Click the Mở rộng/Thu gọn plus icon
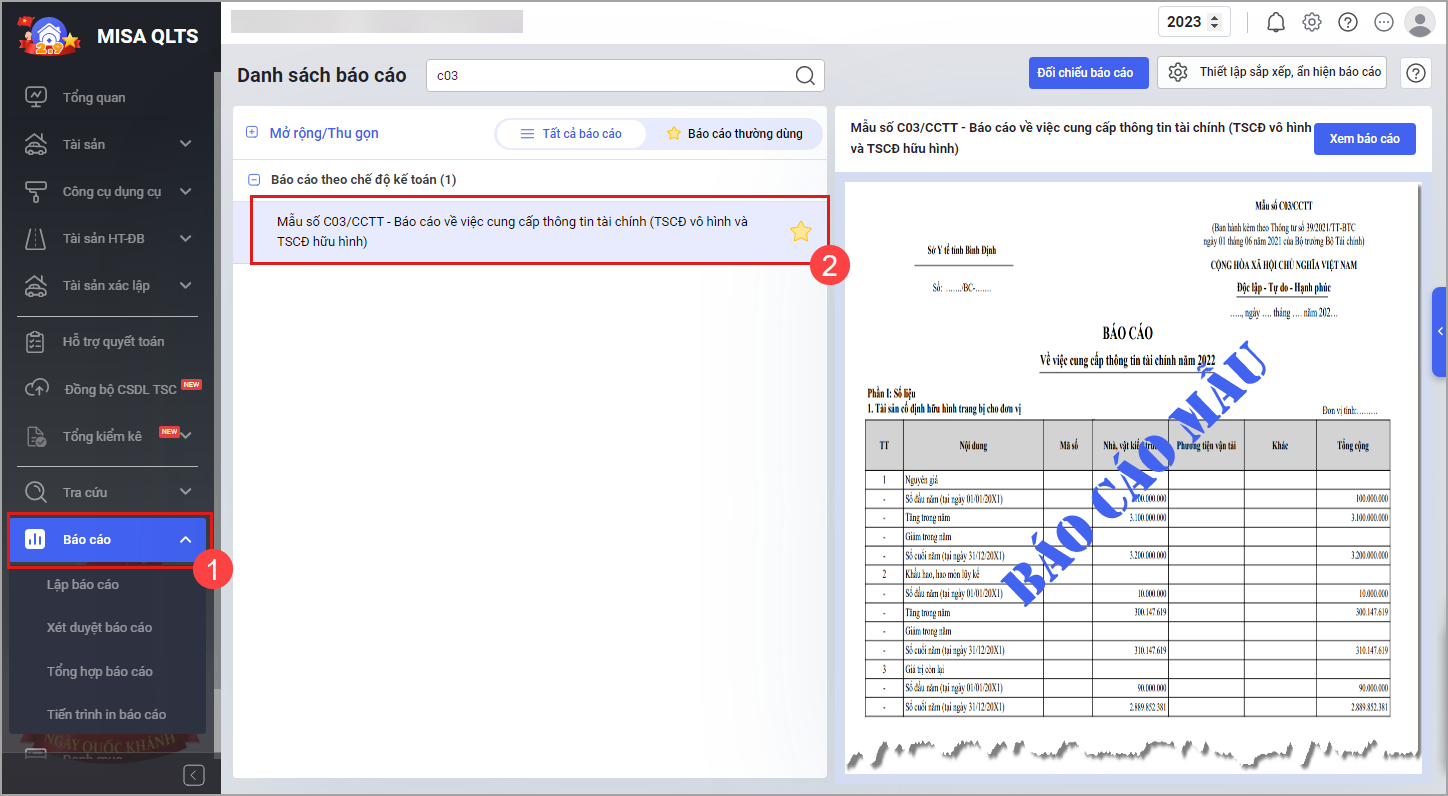This screenshot has width=1448, height=796. [x=252, y=132]
